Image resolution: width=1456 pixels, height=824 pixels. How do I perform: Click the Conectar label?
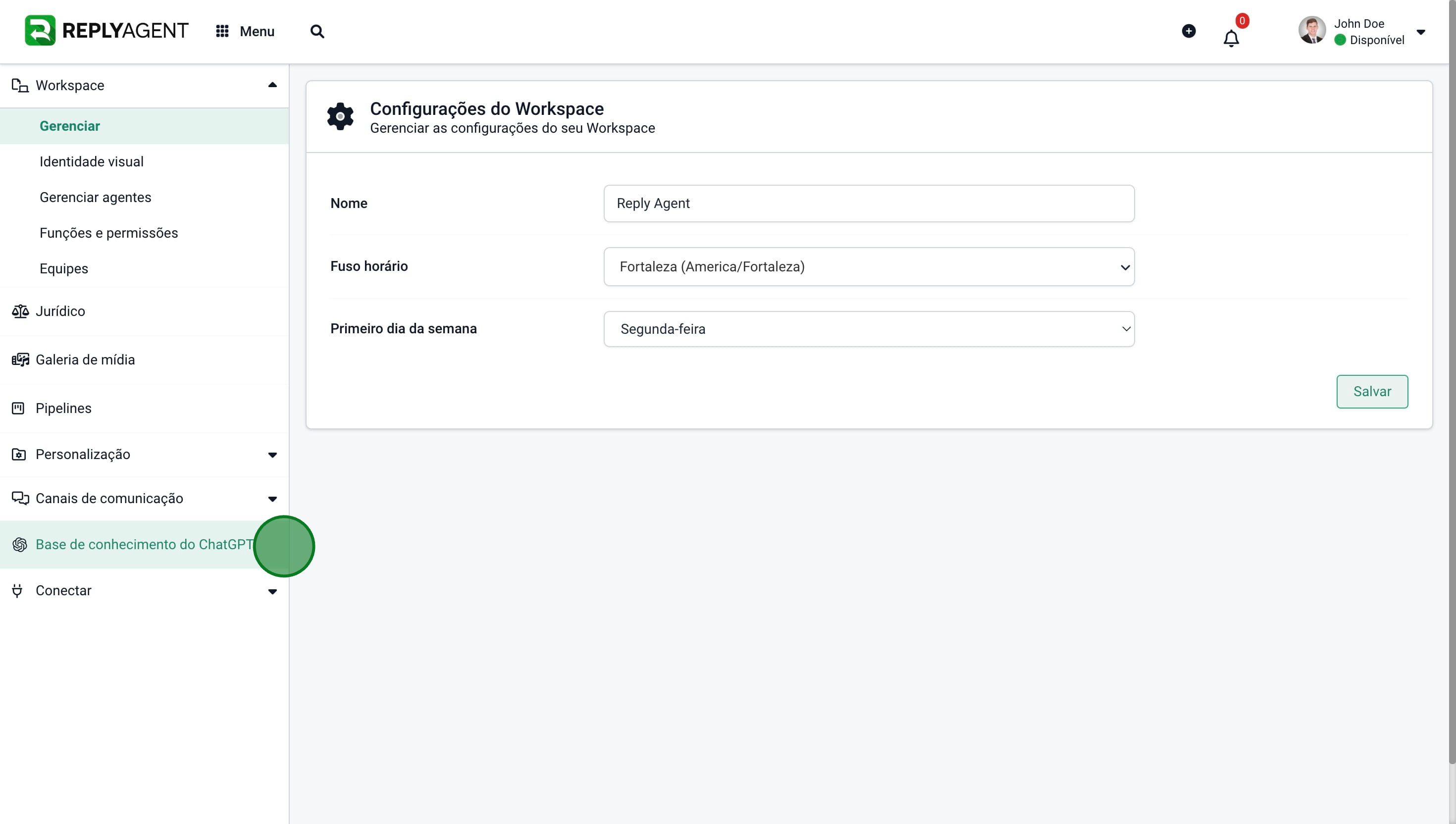tap(63, 591)
